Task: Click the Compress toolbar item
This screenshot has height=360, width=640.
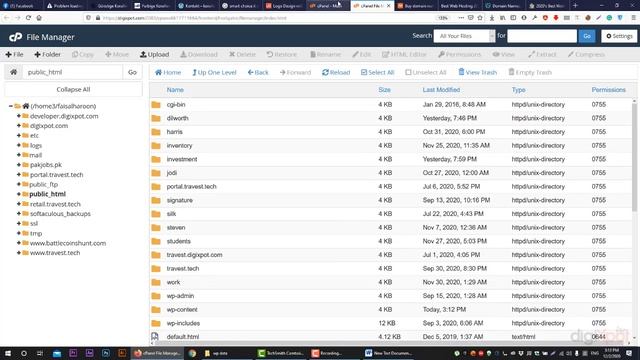Action: pos(586,54)
